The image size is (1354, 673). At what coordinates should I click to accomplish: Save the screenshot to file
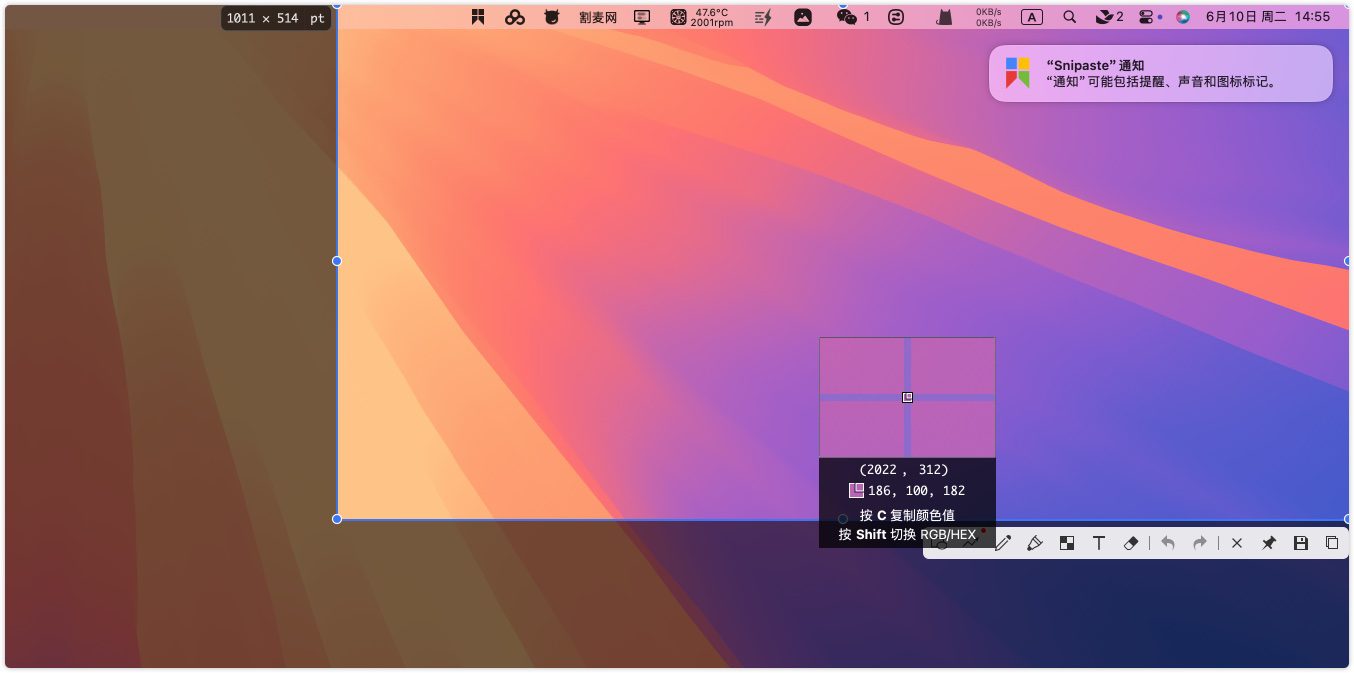coord(1300,543)
